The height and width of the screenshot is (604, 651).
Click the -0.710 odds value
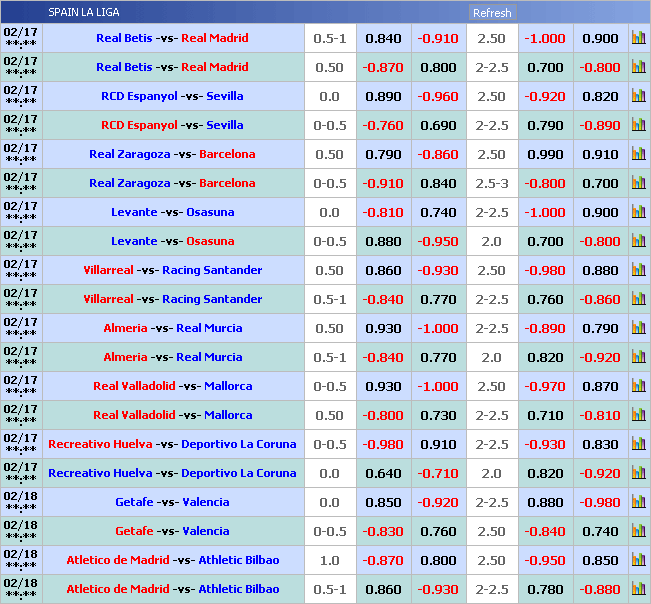(x=438, y=474)
